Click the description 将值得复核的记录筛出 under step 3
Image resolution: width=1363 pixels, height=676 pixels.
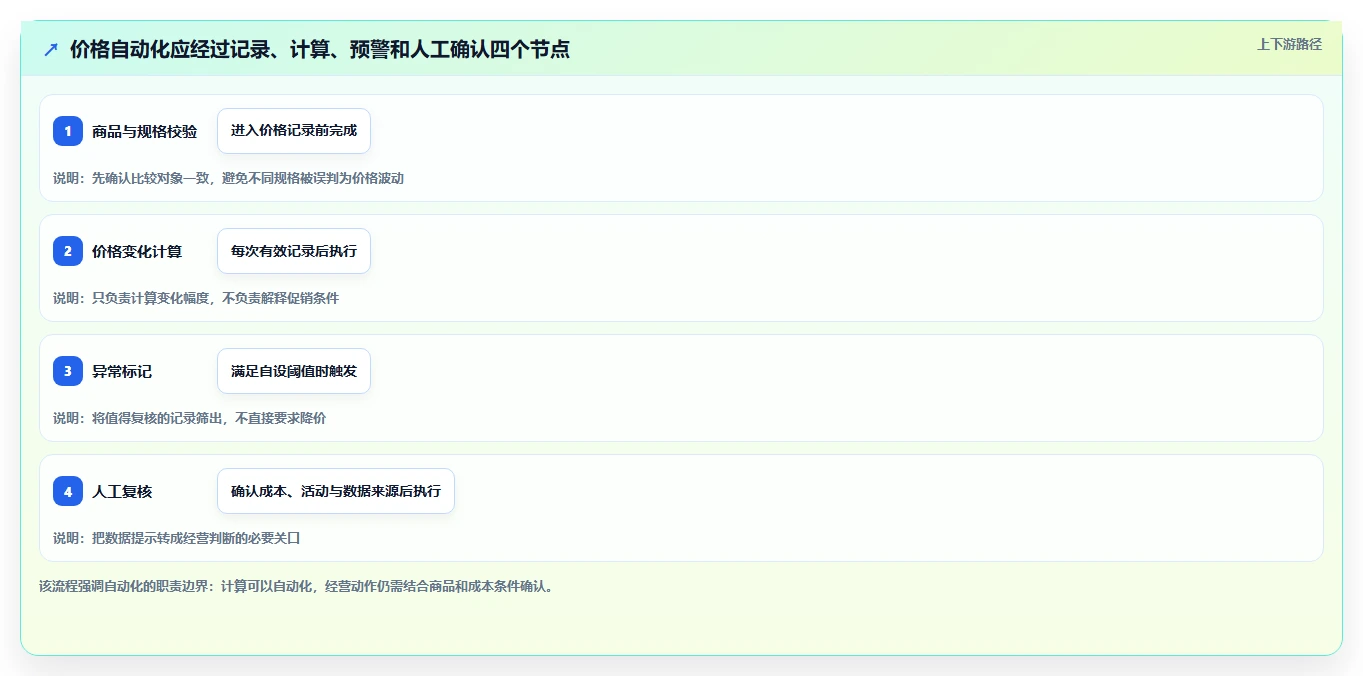point(189,418)
